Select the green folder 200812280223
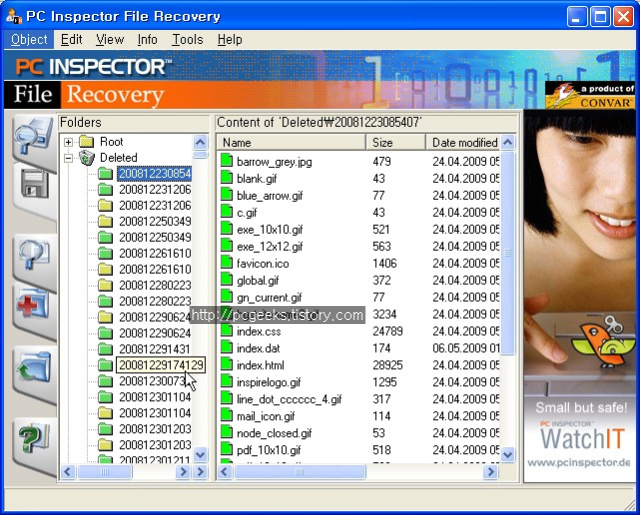This screenshot has width=640, height=515. pyautogui.click(x=155, y=302)
